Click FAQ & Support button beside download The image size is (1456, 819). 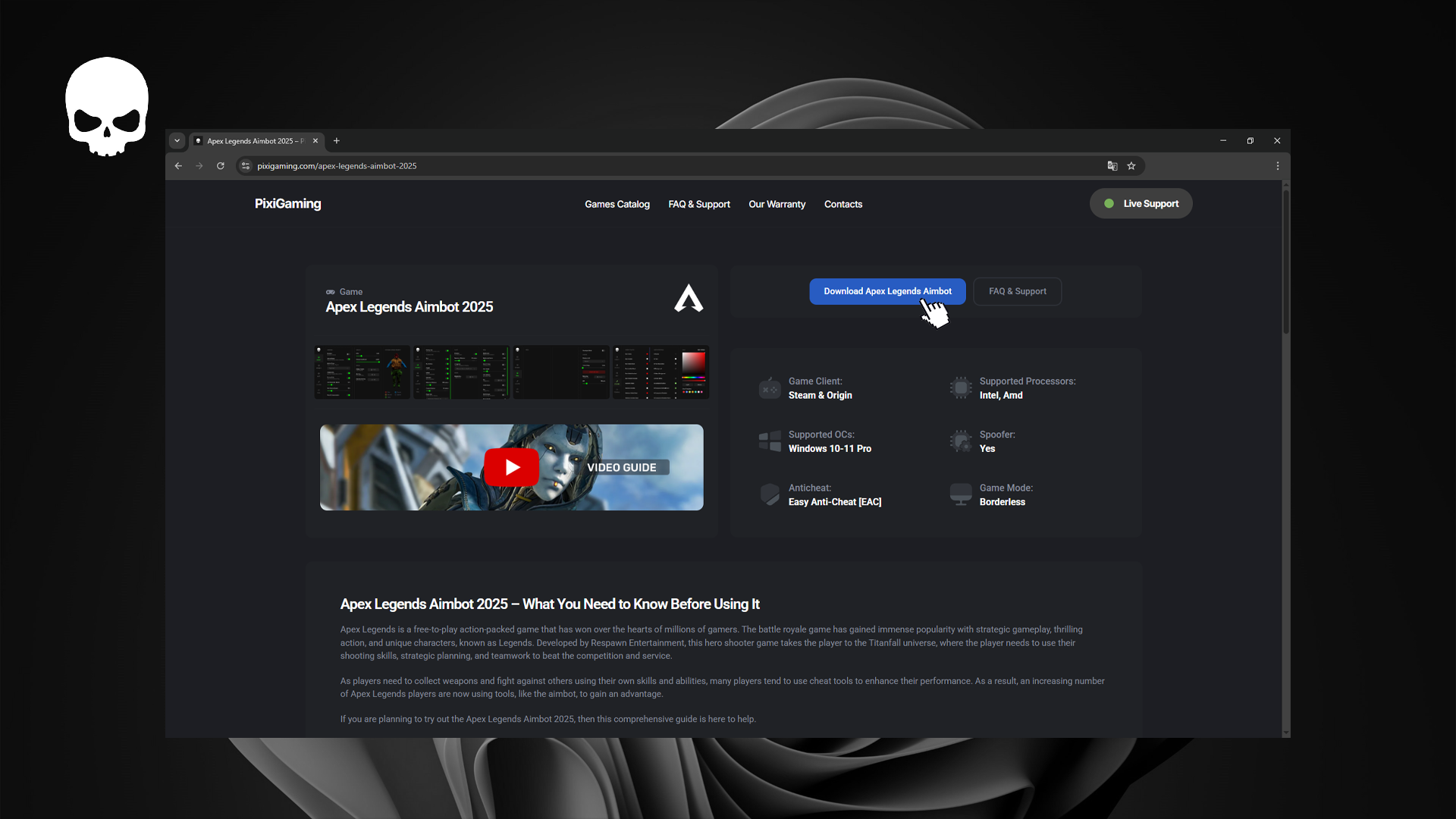[1018, 292]
